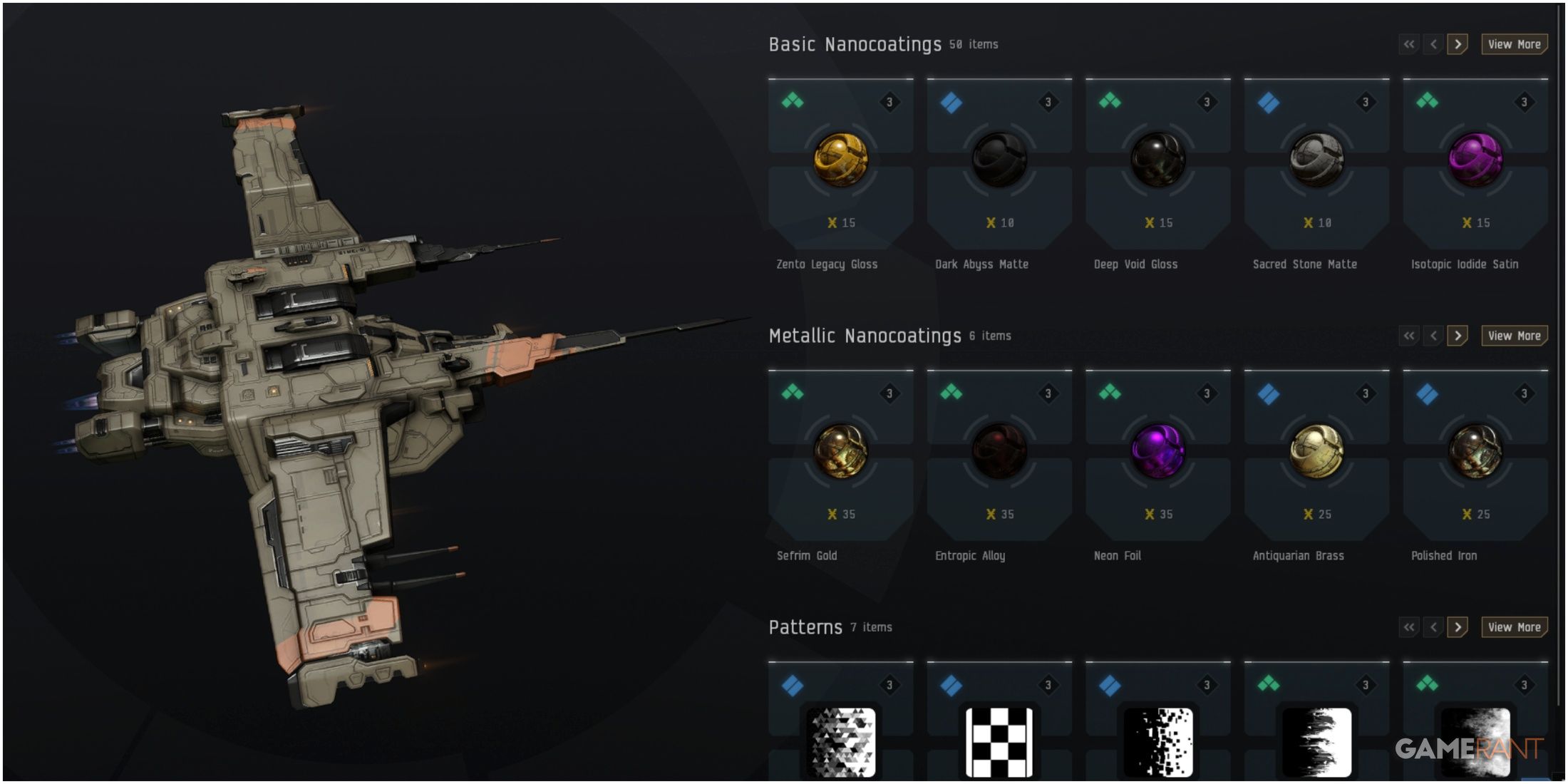The image size is (1568, 784).
Task: Select the Antiquarian Brass coating sphere
Action: pos(1317,451)
